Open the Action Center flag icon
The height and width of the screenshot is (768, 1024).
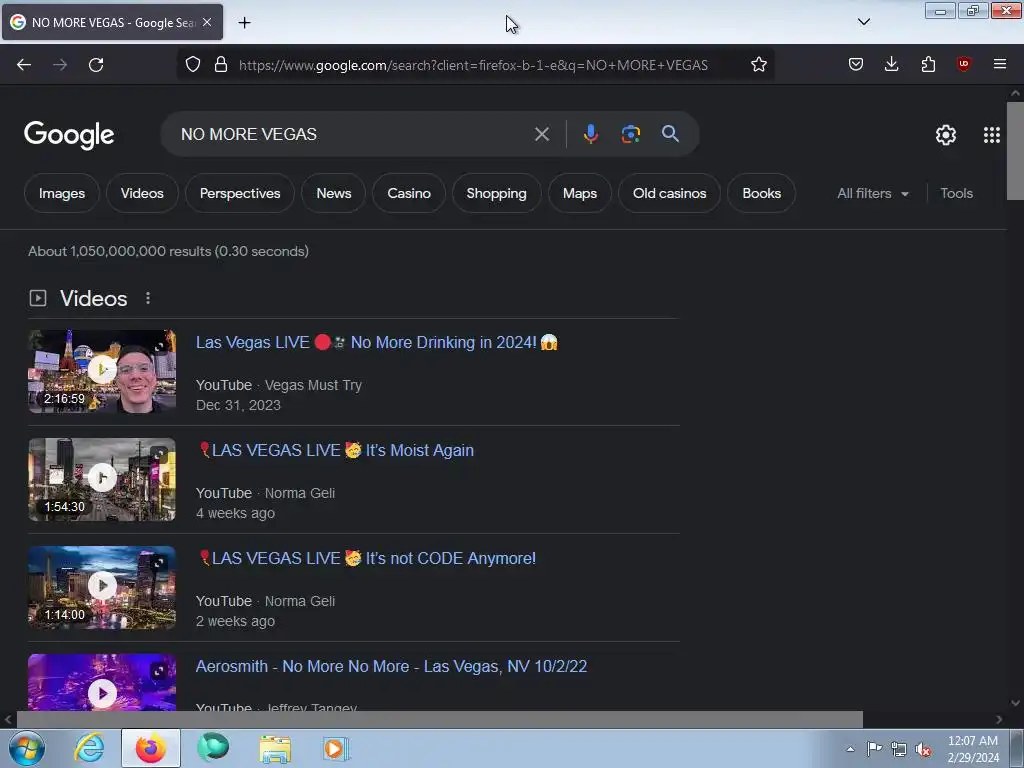(874, 749)
